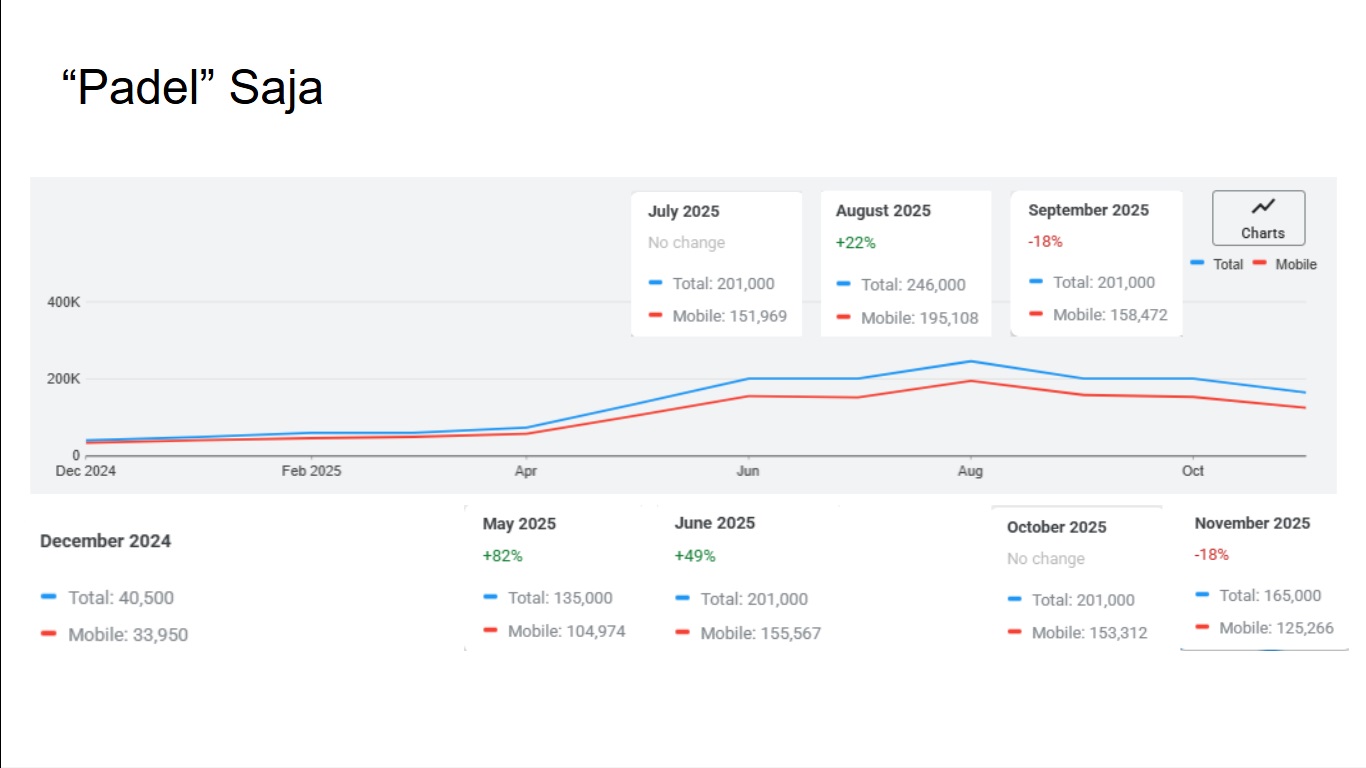Click the red Mobile line peak at Aug
The image size is (1366, 768).
[x=969, y=380]
